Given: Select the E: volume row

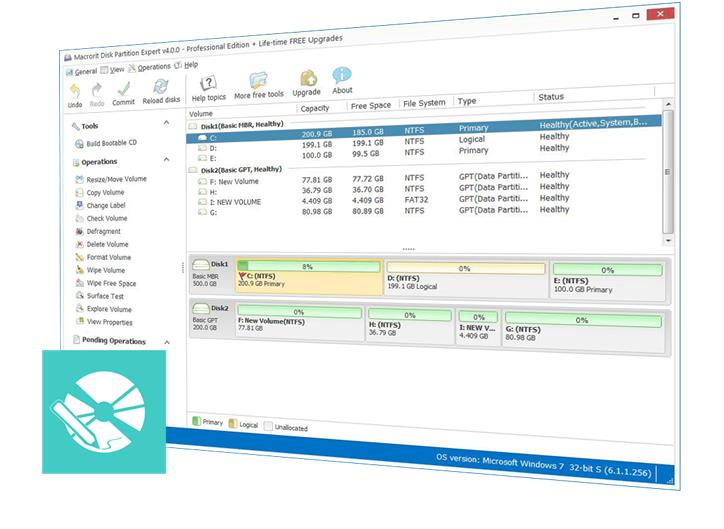Looking at the screenshot, I should [x=424, y=154].
